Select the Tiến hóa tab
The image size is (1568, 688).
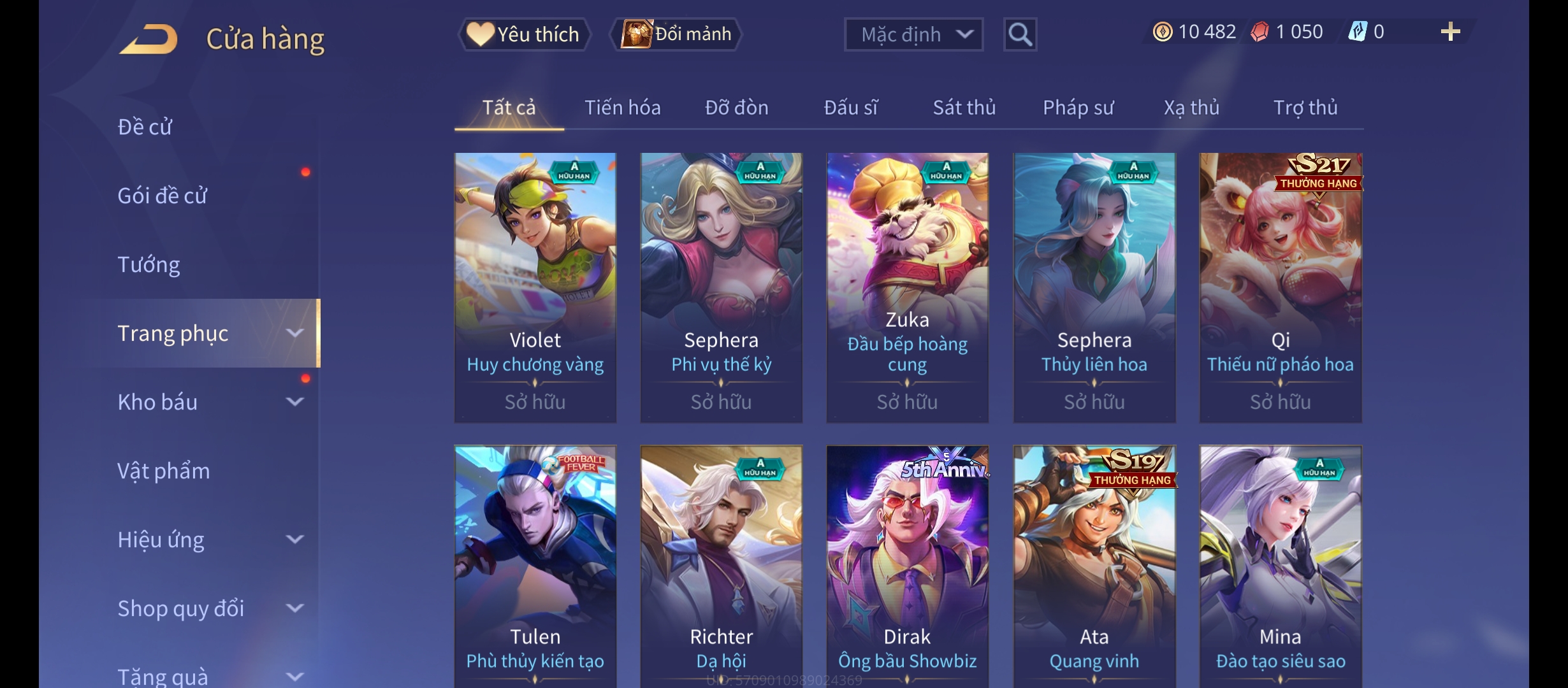[623, 108]
